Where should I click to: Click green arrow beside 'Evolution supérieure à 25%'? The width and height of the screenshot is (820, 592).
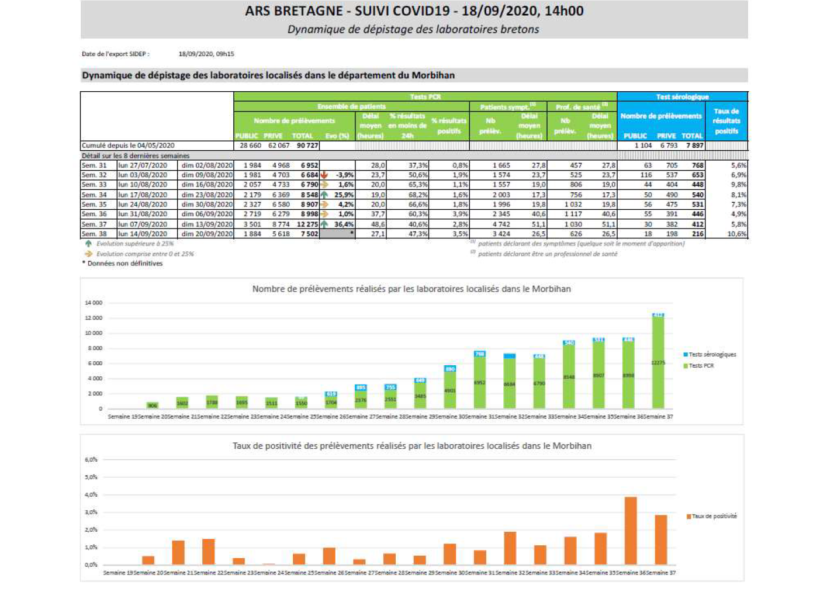point(88,244)
